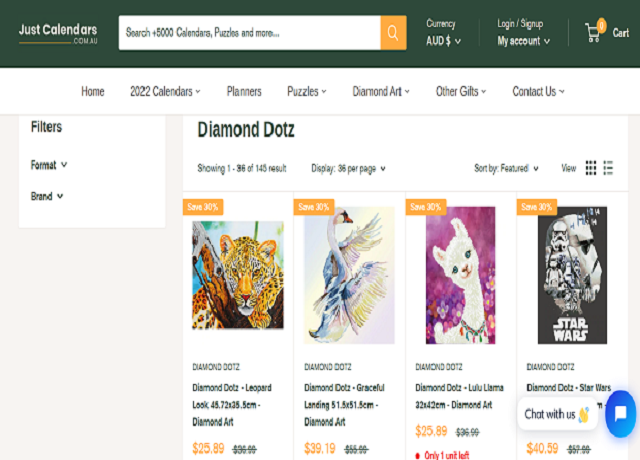This screenshot has width=640, height=460.
Task: Switch to grid view layout
Action: click(x=591, y=168)
